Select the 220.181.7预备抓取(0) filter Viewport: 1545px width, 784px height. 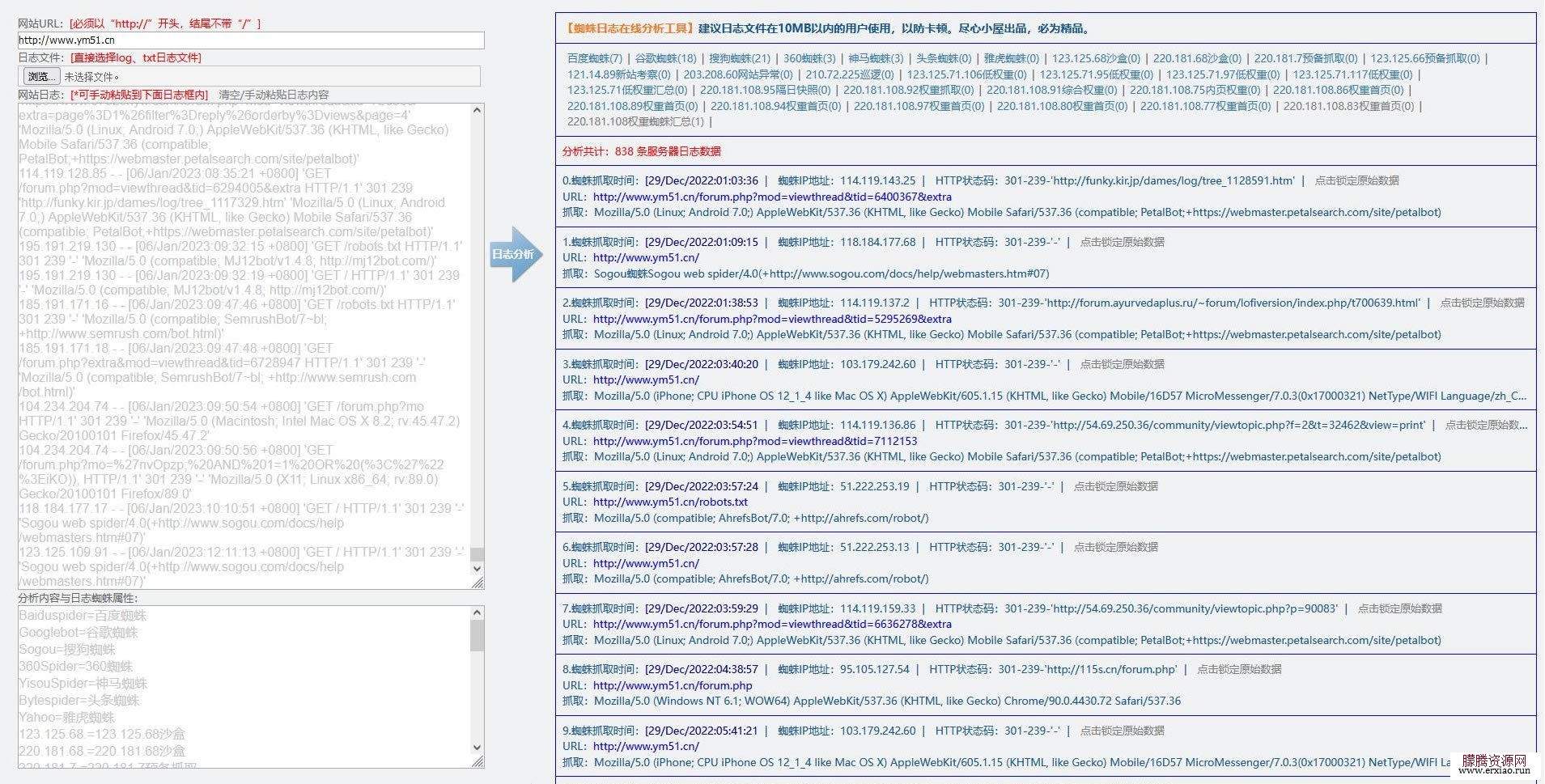[1306, 58]
